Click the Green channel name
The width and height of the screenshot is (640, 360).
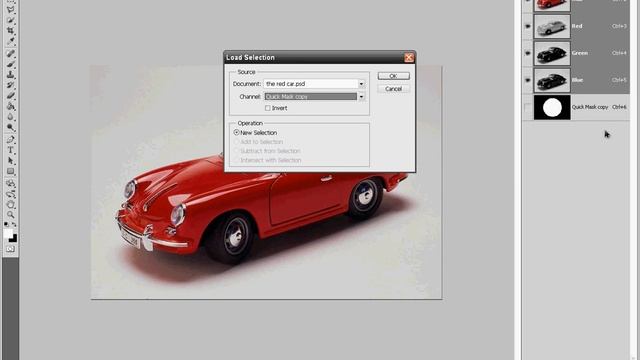click(x=580, y=53)
